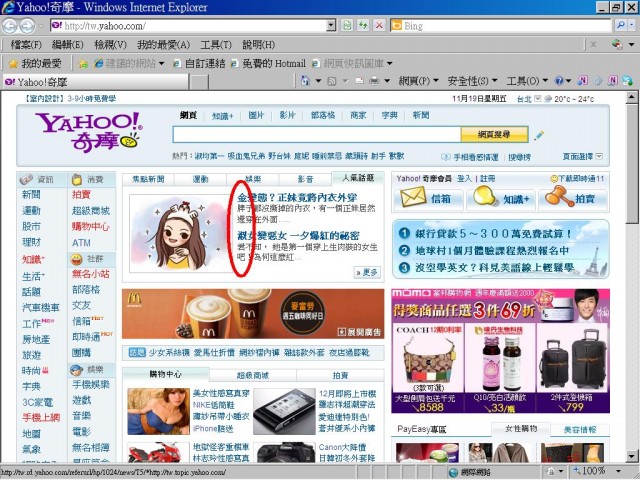Open the 頁面選擇 dropdown on Yahoo page
Screen dimensions: 640x480
[599, 156]
